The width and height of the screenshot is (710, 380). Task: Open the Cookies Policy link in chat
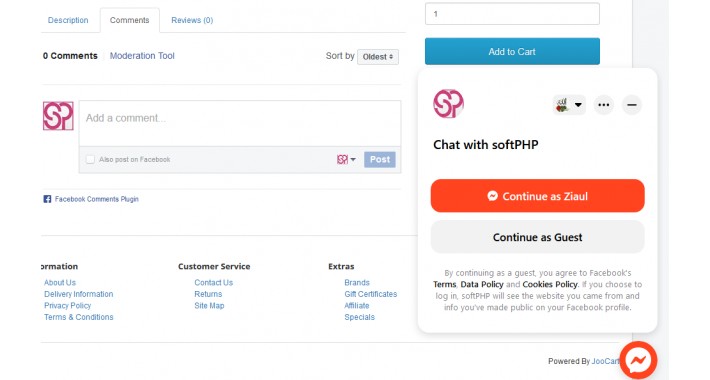click(550, 284)
